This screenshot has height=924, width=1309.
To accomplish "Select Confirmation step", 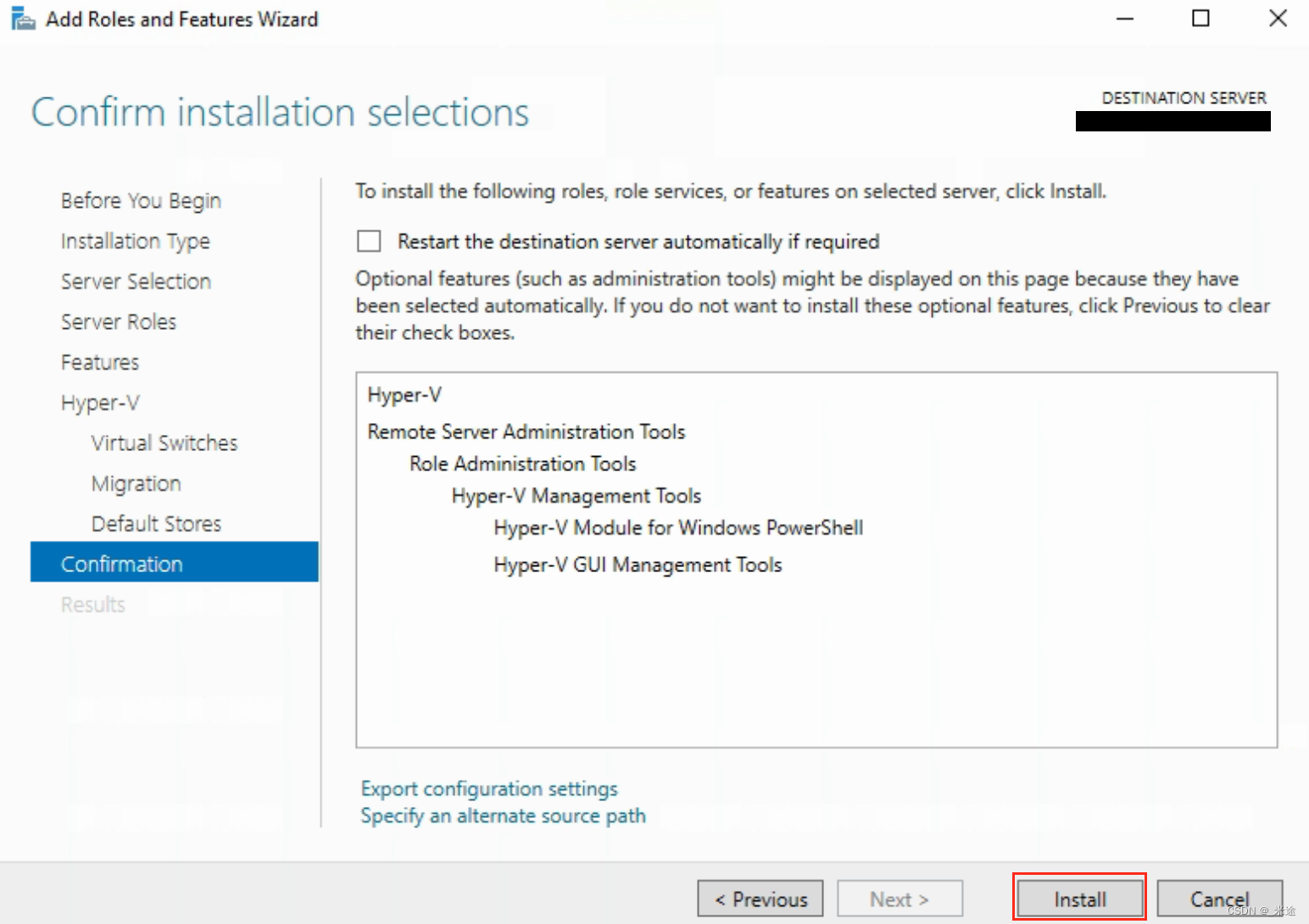I will click(121, 563).
